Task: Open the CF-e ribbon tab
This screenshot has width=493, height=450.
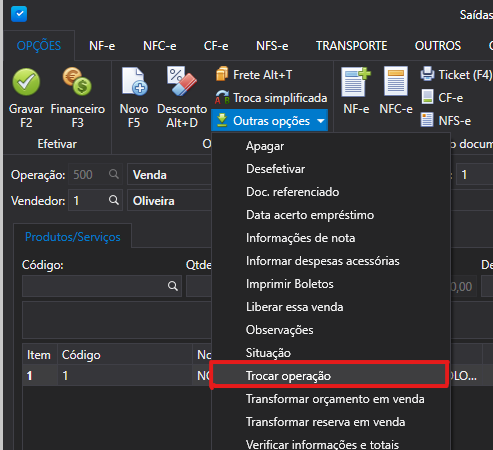Action: pos(216,46)
